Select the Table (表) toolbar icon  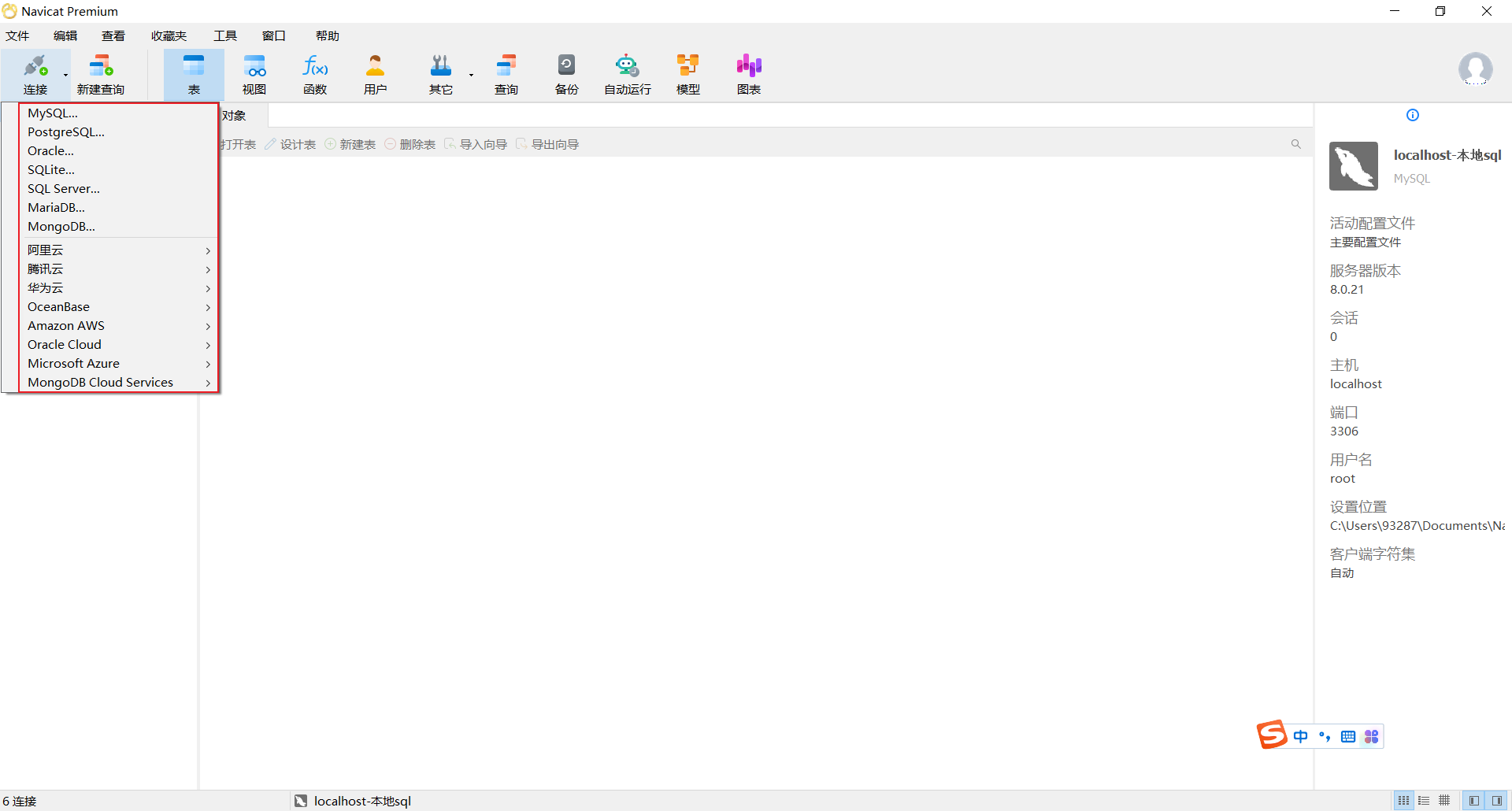(194, 75)
